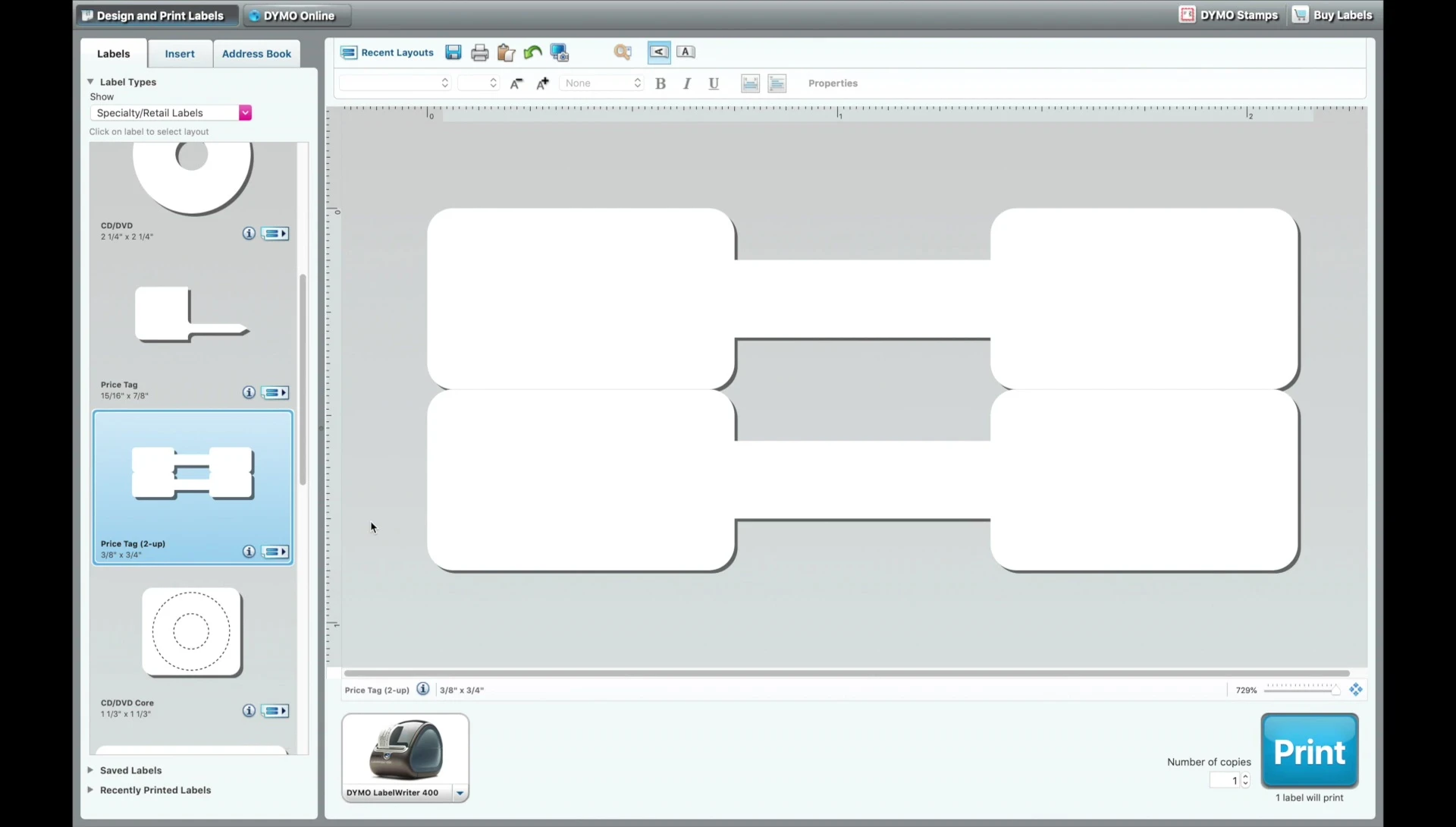Click the zoom level slider
1456x827 pixels.
pyautogui.click(x=1301, y=690)
